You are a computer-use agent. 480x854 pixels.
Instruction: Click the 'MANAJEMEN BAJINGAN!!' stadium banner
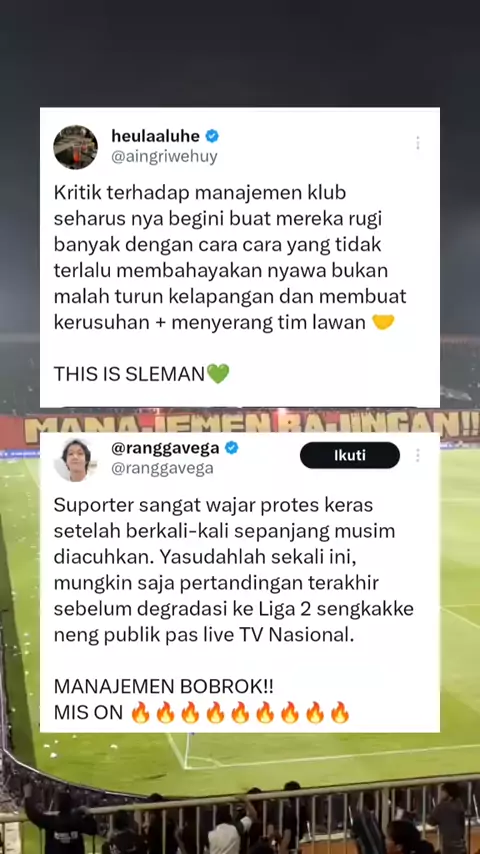click(x=251, y=422)
